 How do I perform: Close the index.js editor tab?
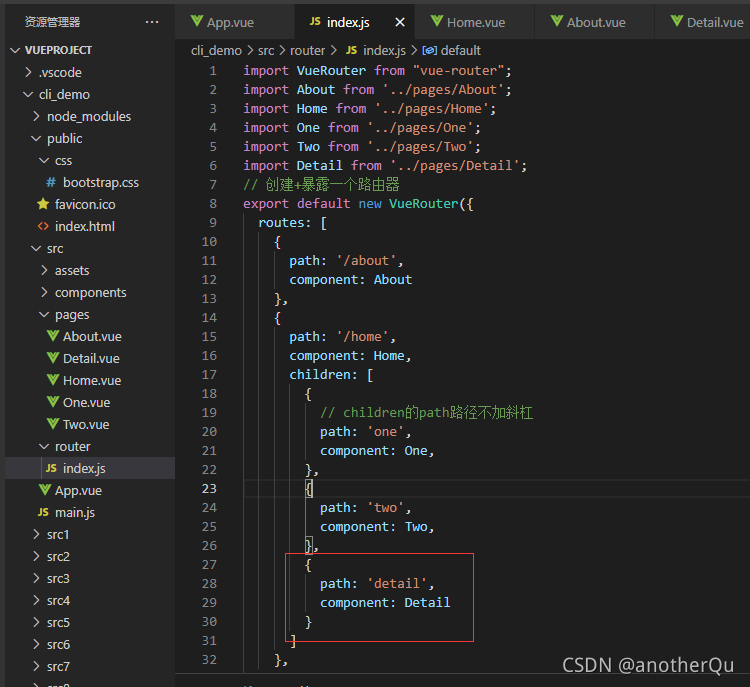click(x=400, y=22)
